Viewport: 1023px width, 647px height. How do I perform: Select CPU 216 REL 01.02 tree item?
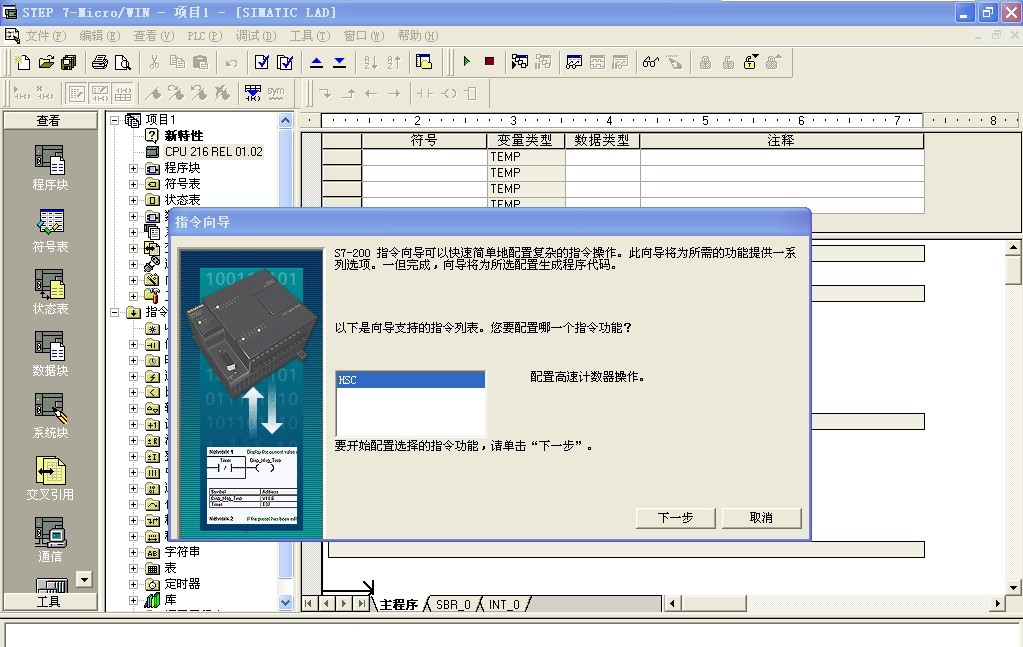coord(213,152)
